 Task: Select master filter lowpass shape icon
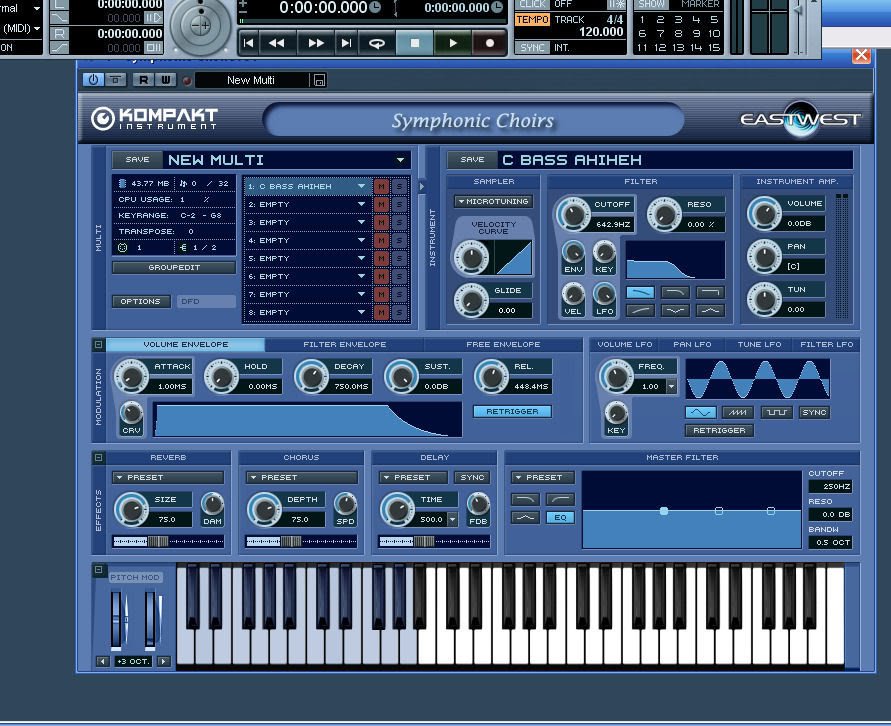coord(525,499)
